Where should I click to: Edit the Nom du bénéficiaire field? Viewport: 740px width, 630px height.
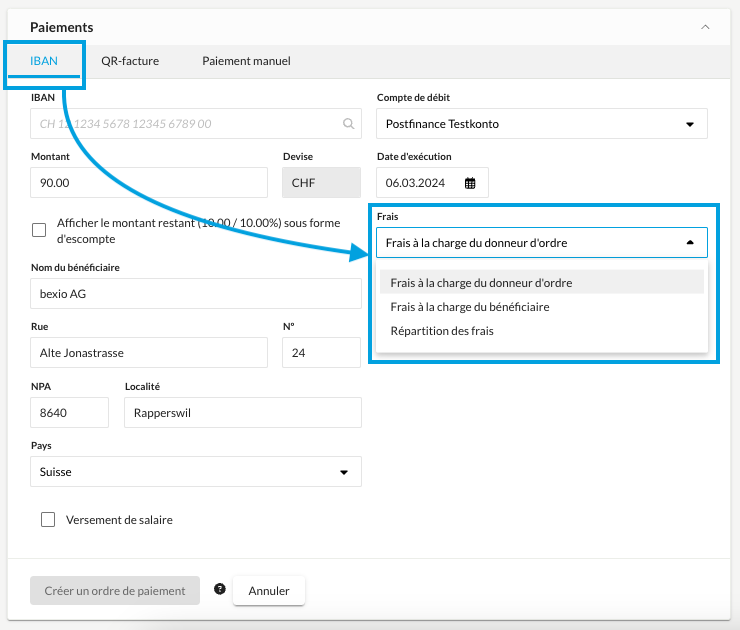[196, 294]
